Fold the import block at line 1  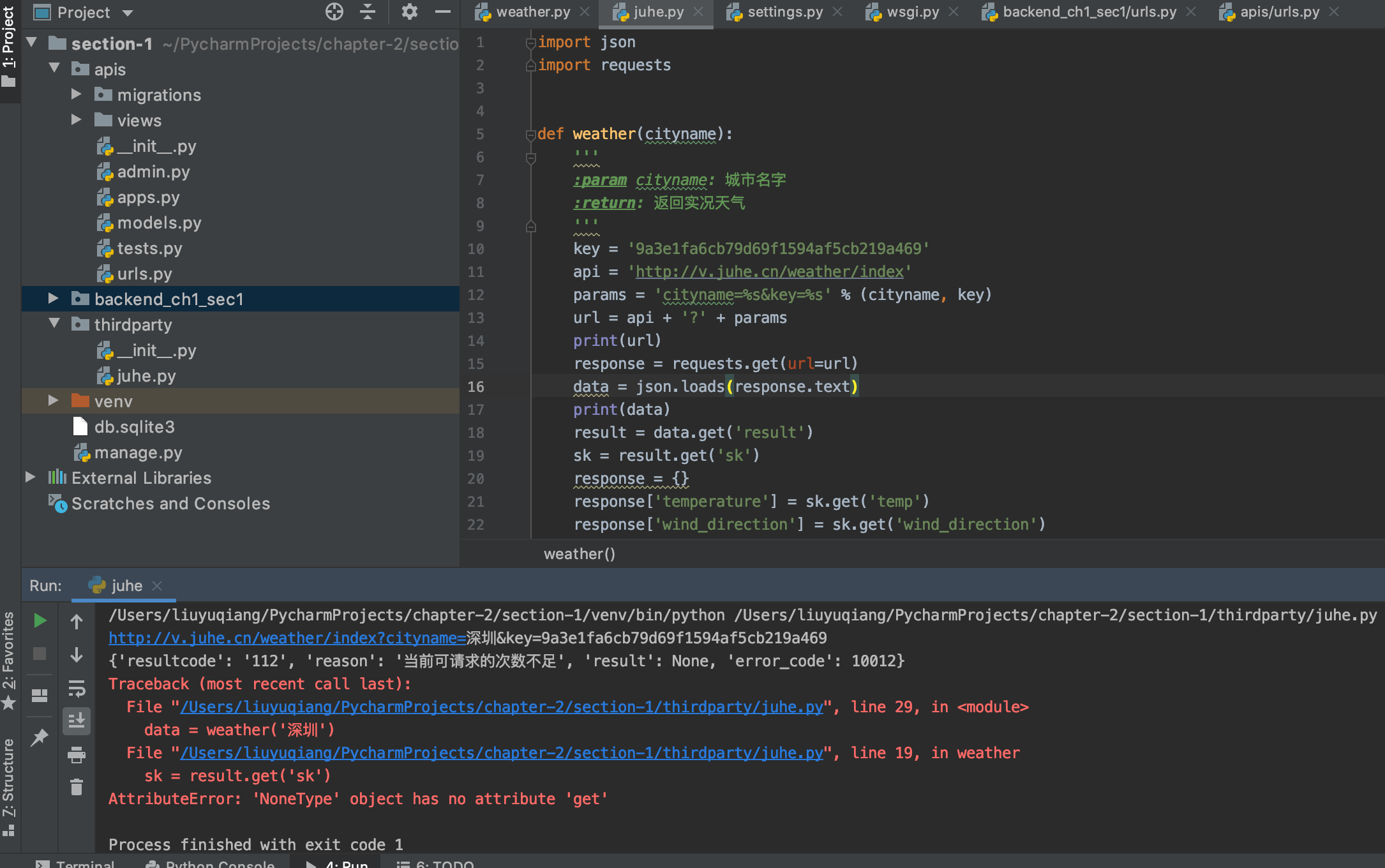[530, 42]
